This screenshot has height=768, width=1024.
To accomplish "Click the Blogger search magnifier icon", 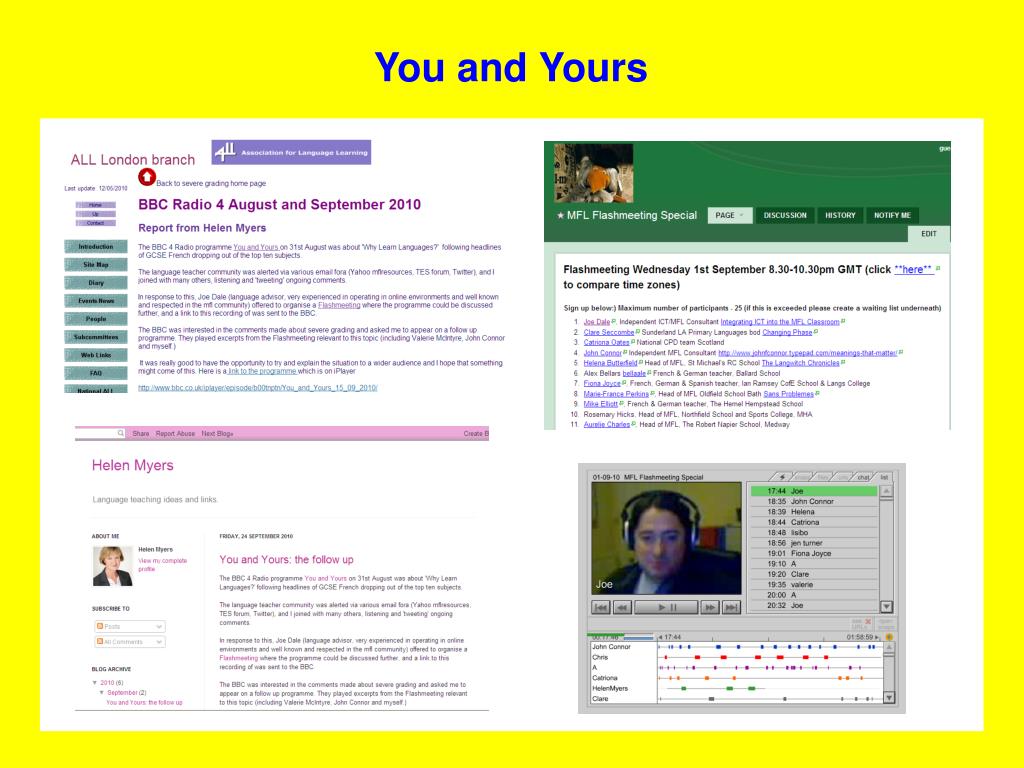I will coord(121,433).
